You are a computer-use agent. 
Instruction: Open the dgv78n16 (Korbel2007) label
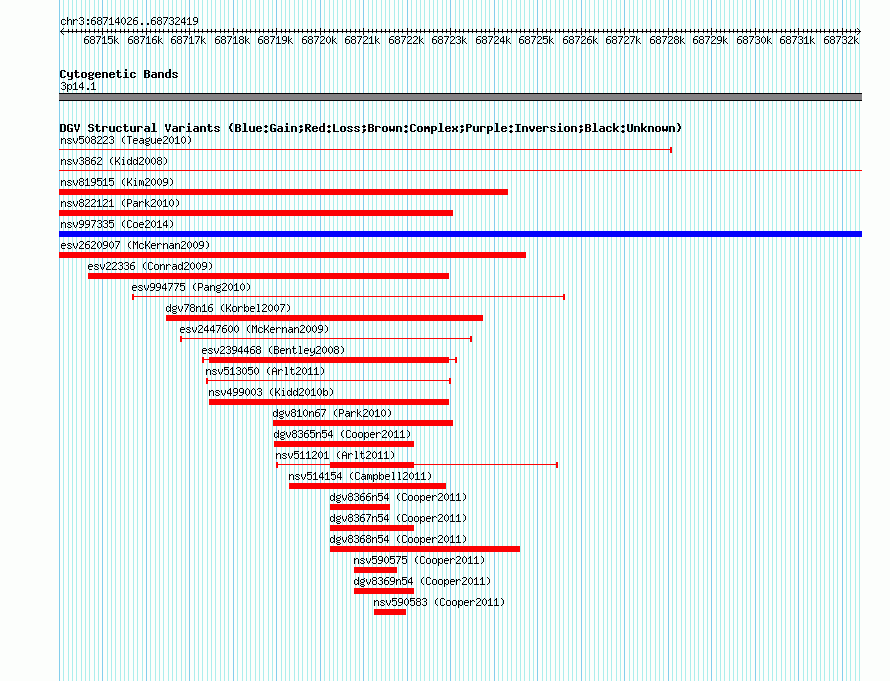coord(228,308)
